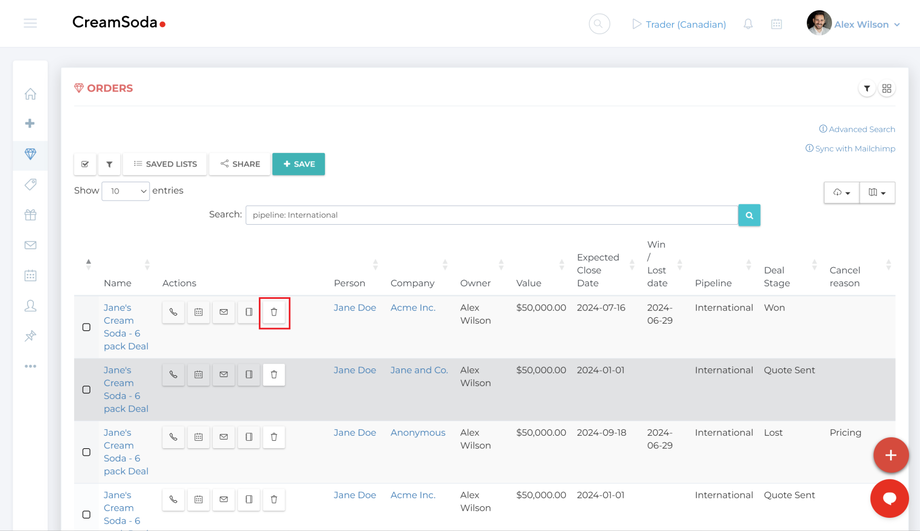Click the phone icon in first order row
Viewport: 920px width, 531px height.
coord(173,312)
